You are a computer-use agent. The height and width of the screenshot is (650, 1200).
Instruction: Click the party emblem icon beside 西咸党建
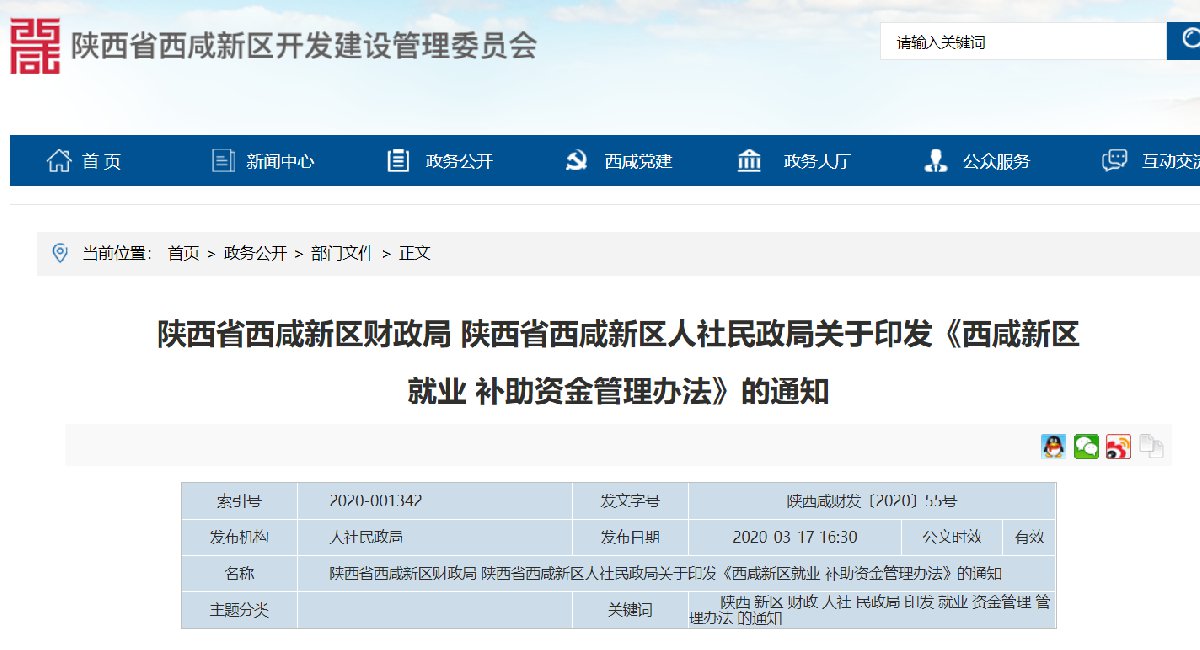pos(577,161)
